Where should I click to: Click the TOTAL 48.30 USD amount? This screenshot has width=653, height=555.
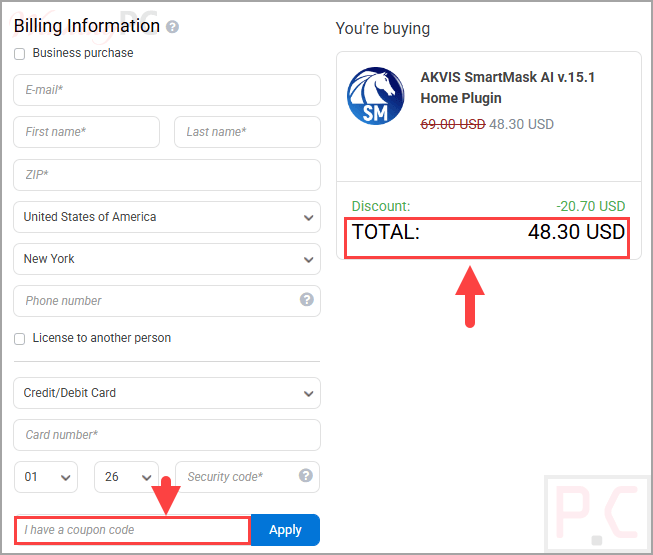coord(576,232)
